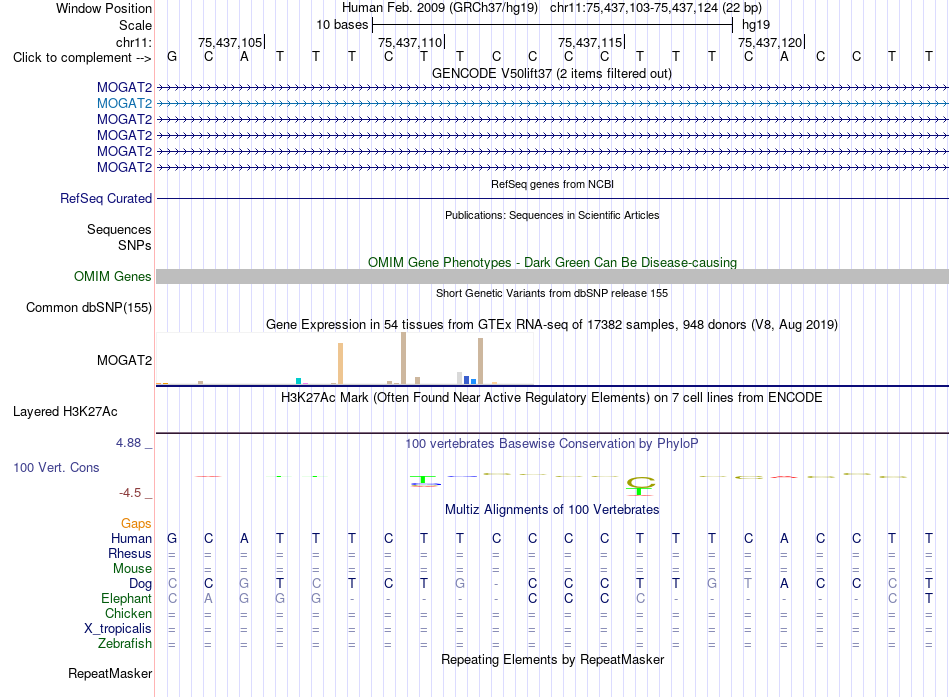This screenshot has width=950, height=697.
Task: Select the SNPs subtrack label
Action: (135, 245)
